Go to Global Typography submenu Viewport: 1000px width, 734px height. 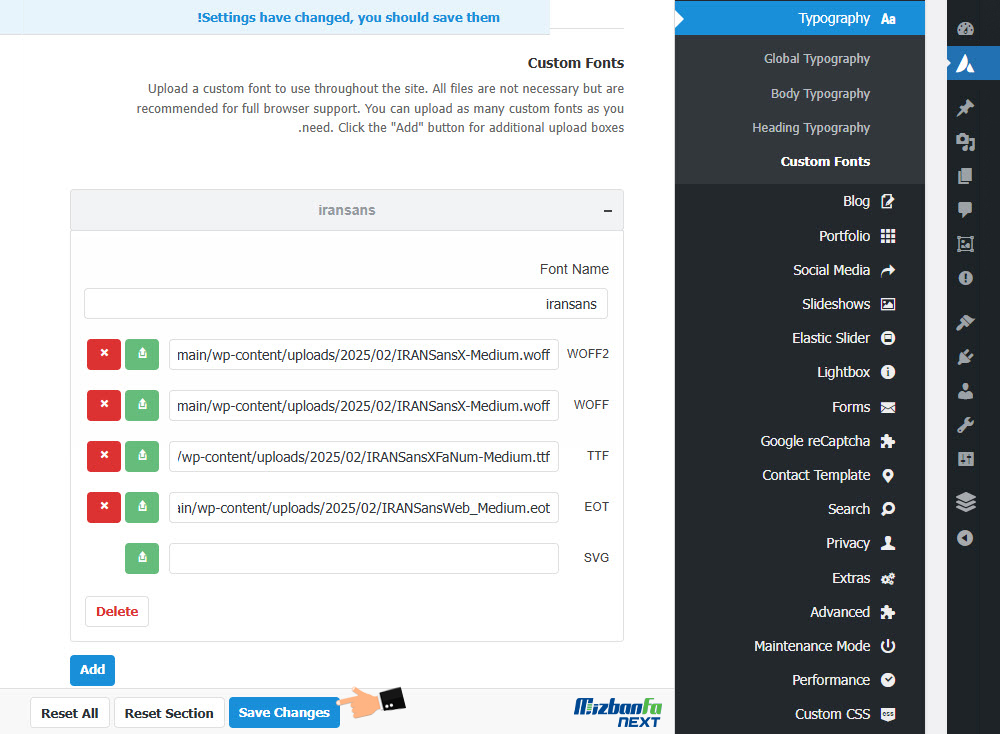tap(816, 59)
